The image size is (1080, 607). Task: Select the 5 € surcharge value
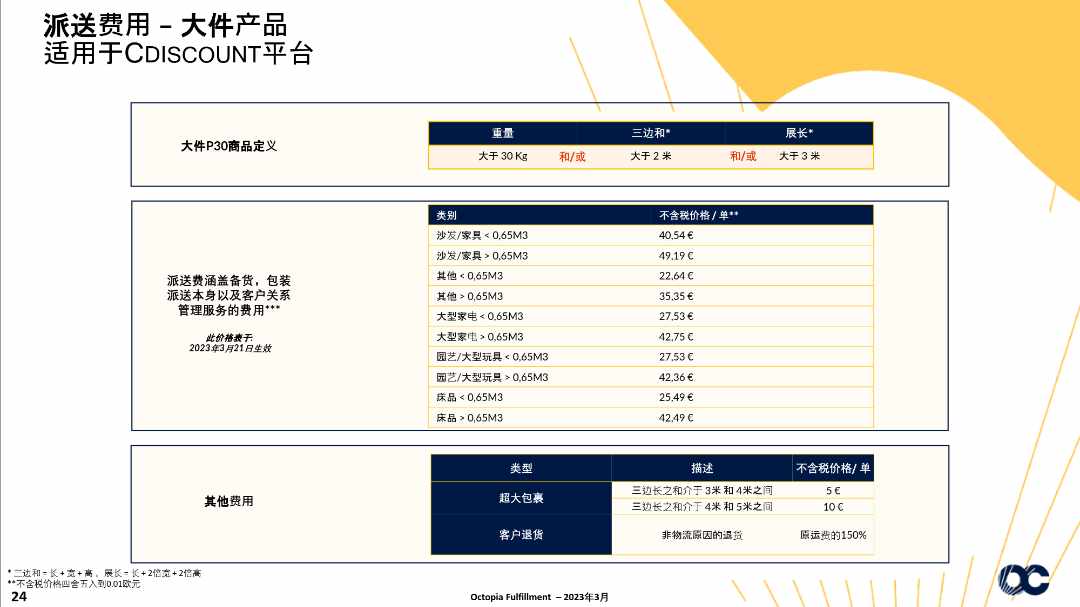pos(833,491)
